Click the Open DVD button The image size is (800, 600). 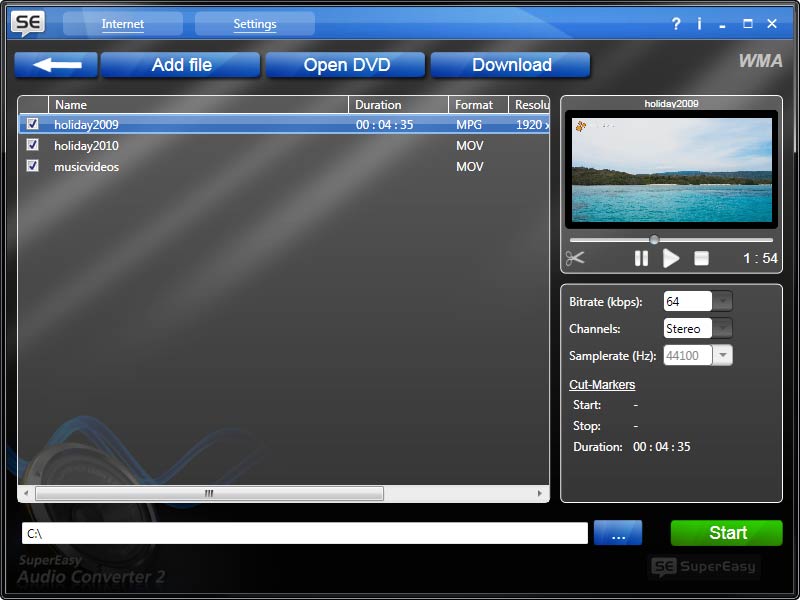point(345,65)
